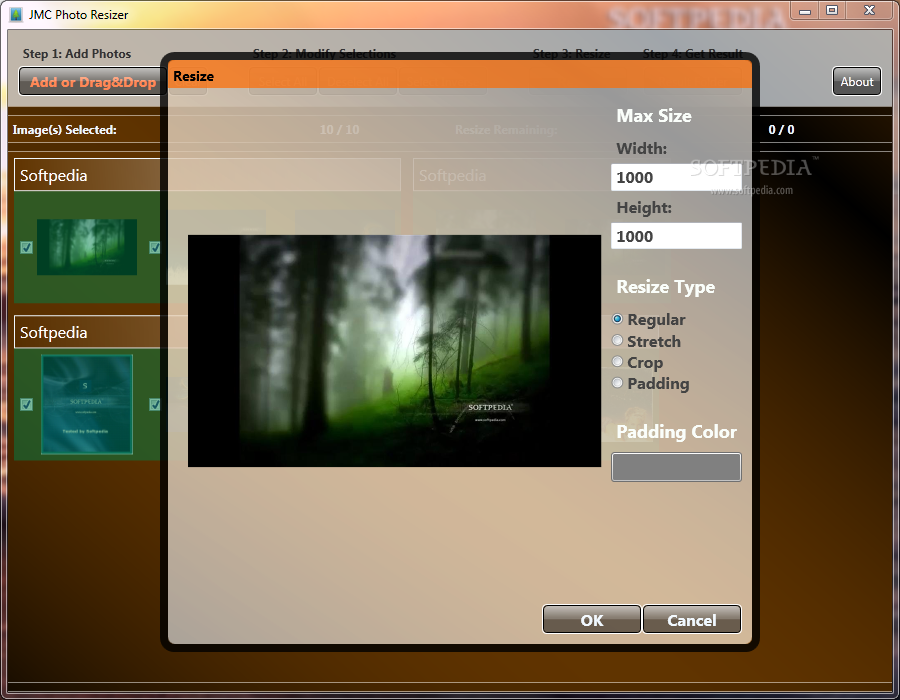The height and width of the screenshot is (700, 900).
Task: Open the Padding Color swatch
Action: (x=676, y=467)
